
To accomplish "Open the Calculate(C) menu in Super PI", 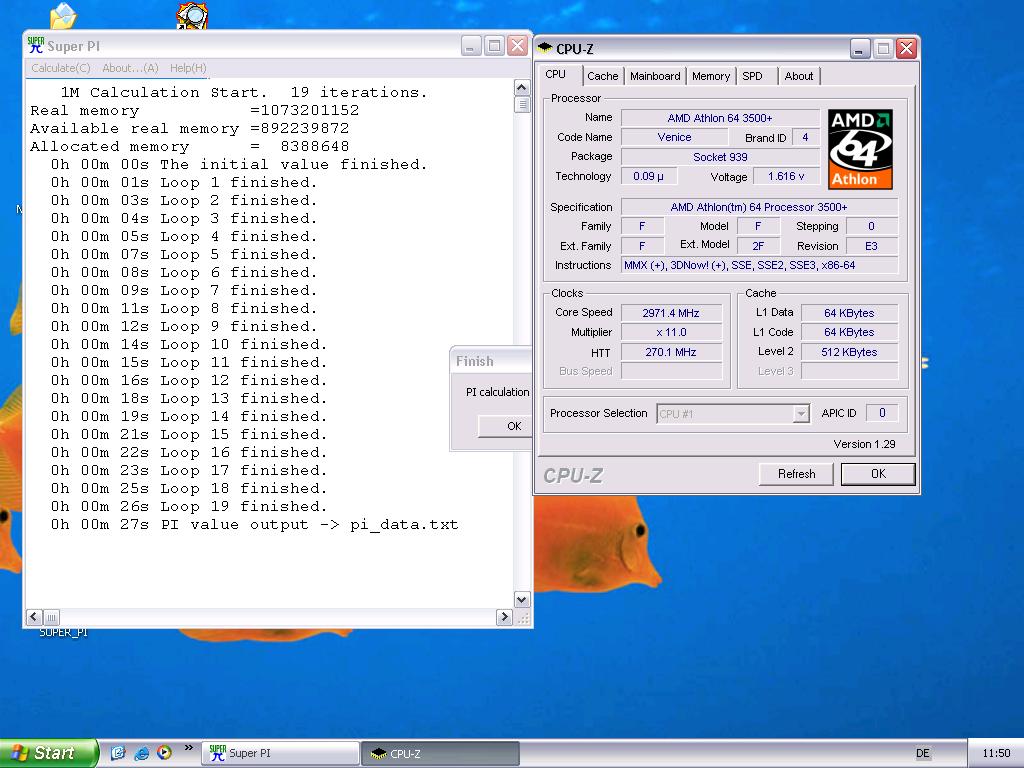I will coord(61,68).
